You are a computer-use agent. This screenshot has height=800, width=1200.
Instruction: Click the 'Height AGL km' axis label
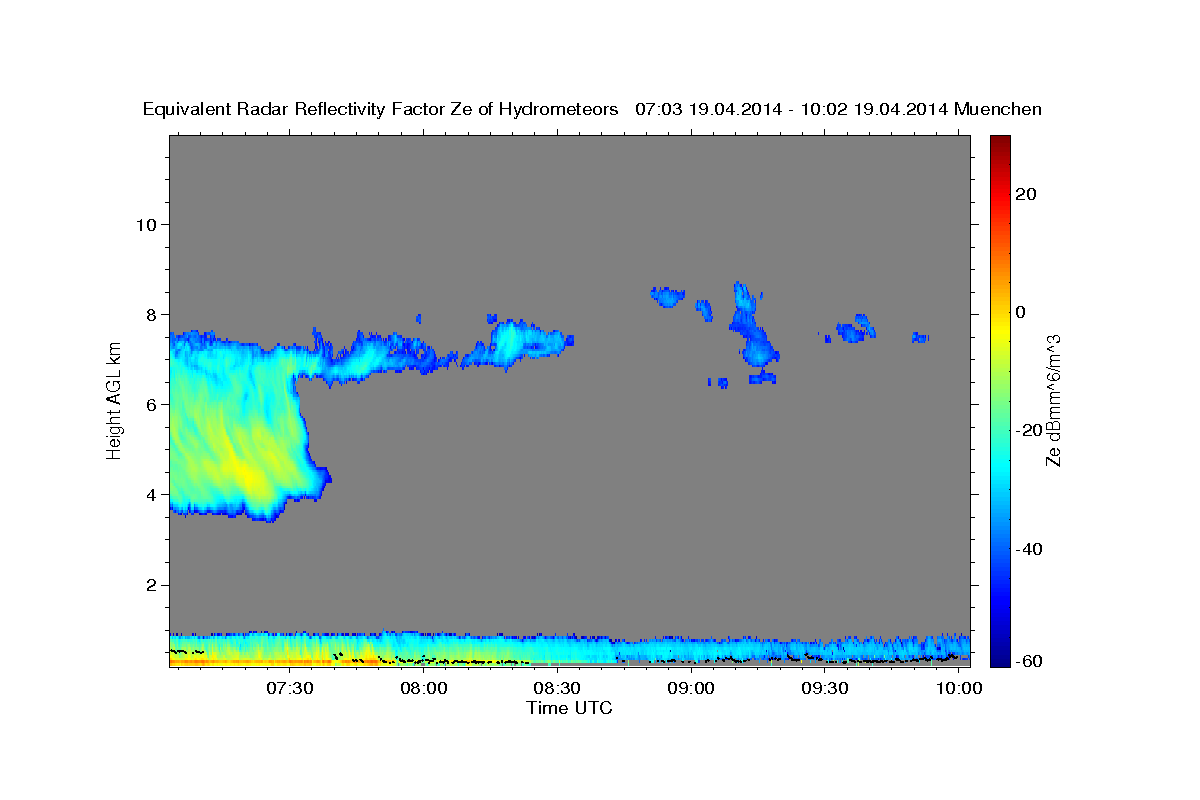click(114, 402)
